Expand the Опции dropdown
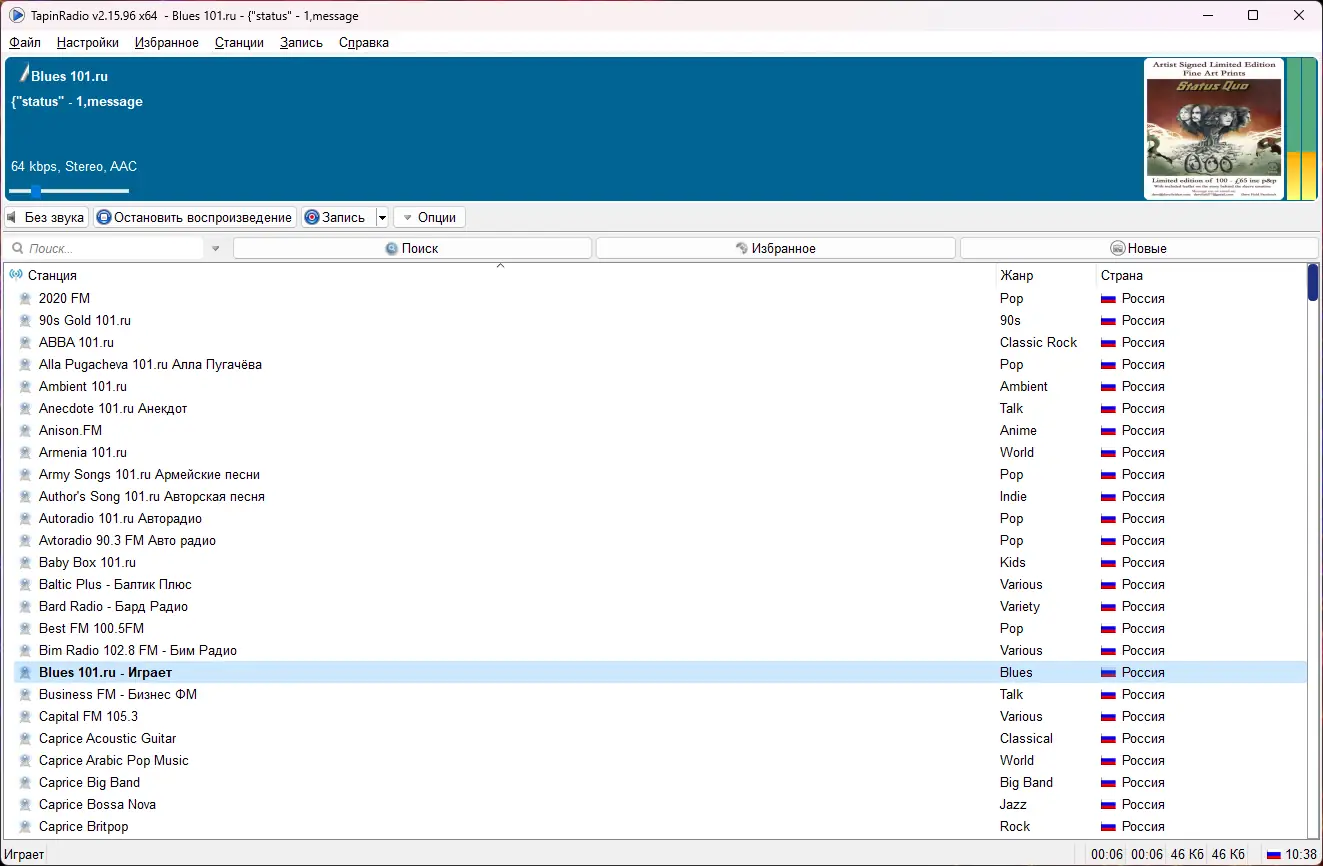Screen dimensions: 1323x866 [x=429, y=217]
